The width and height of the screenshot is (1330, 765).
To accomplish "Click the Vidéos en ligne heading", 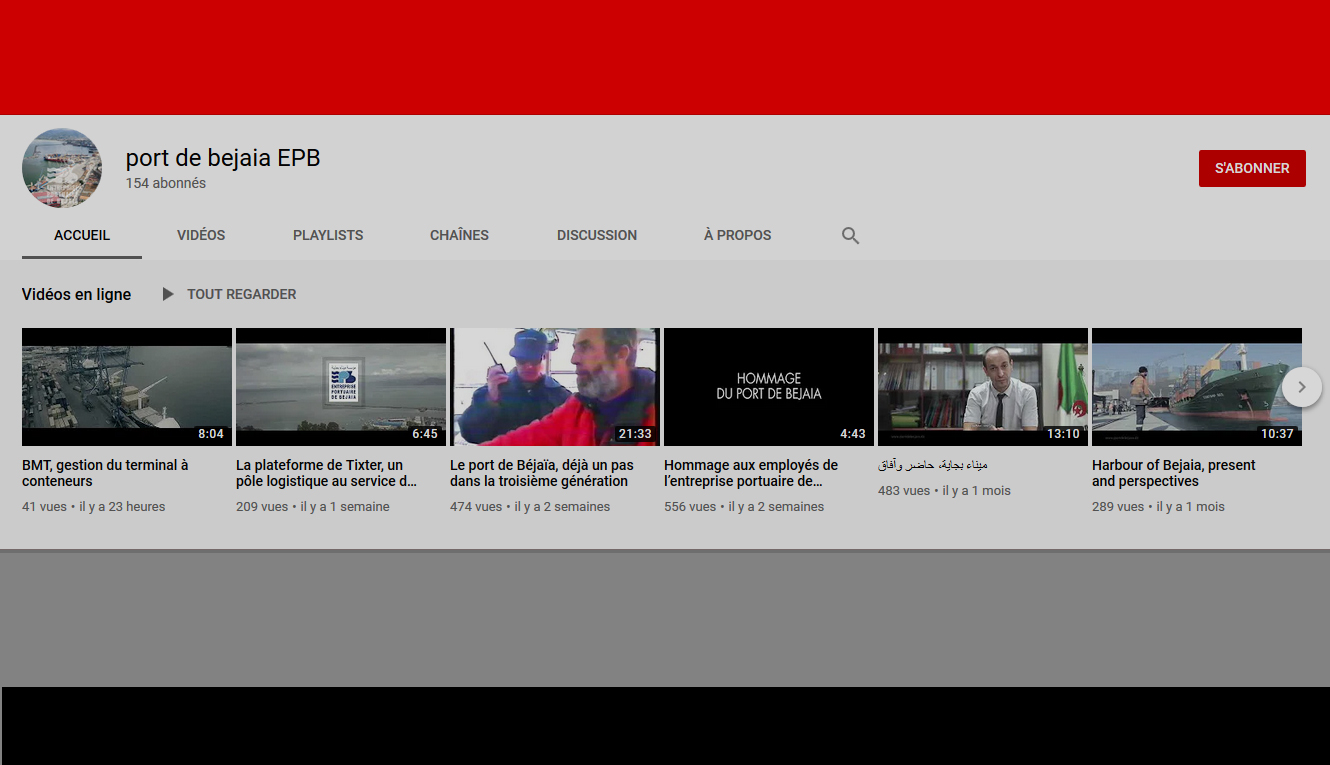I will coord(77,294).
